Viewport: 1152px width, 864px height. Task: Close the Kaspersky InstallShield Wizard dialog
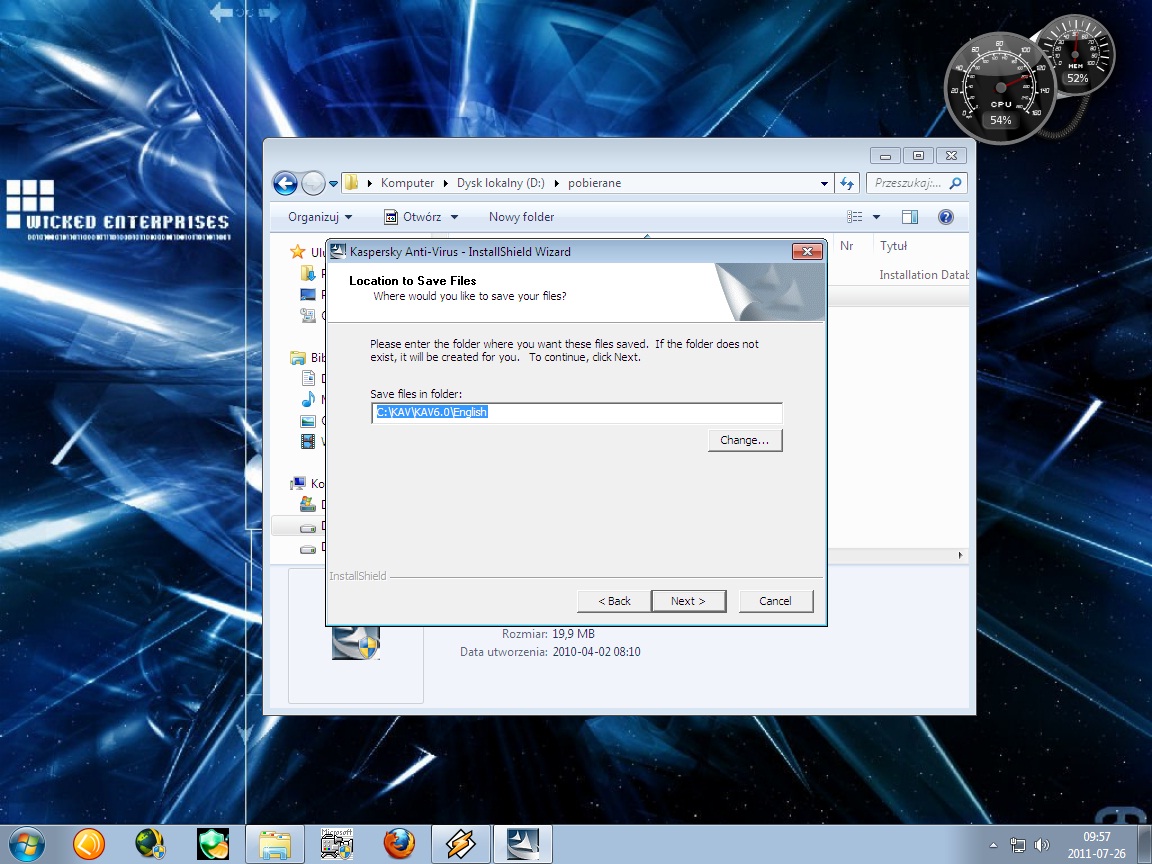[x=807, y=251]
